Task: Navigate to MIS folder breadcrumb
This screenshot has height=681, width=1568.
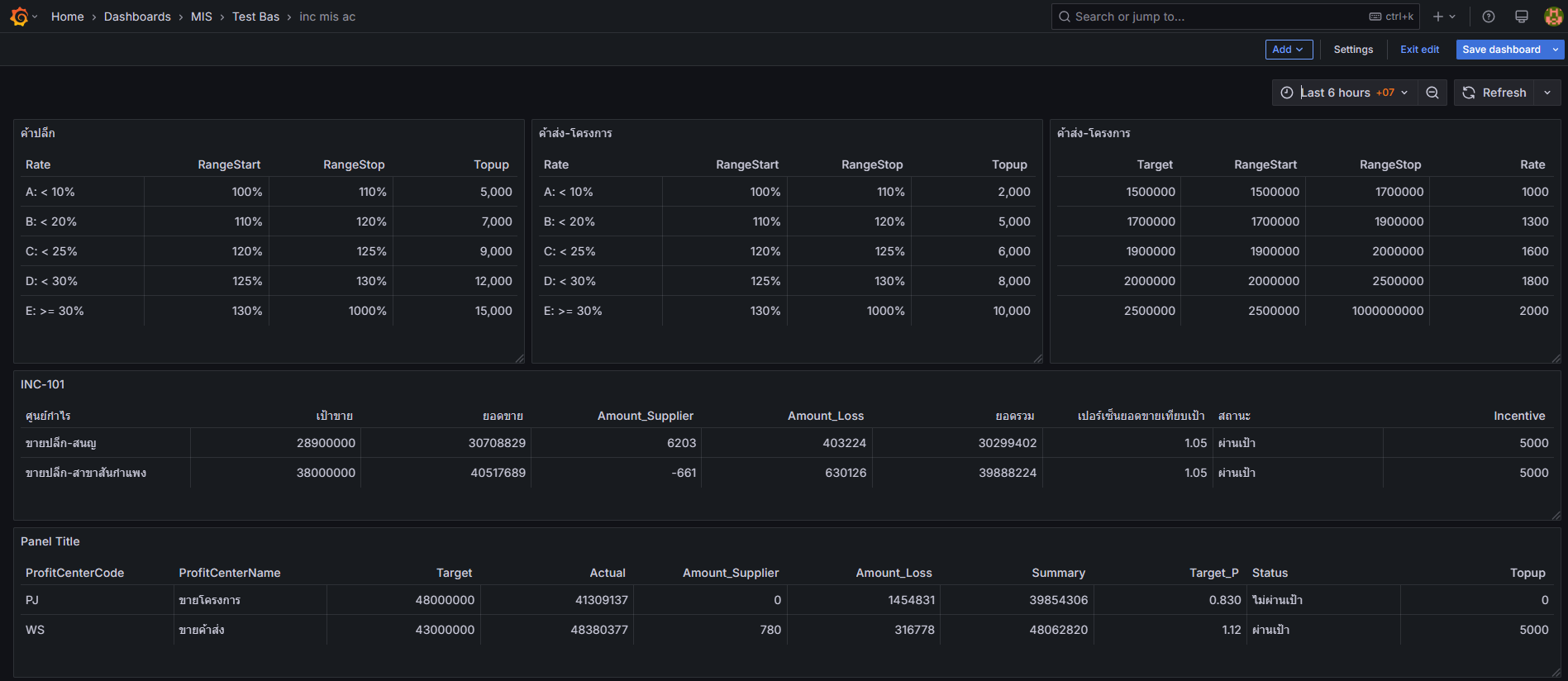Action: coord(202,17)
